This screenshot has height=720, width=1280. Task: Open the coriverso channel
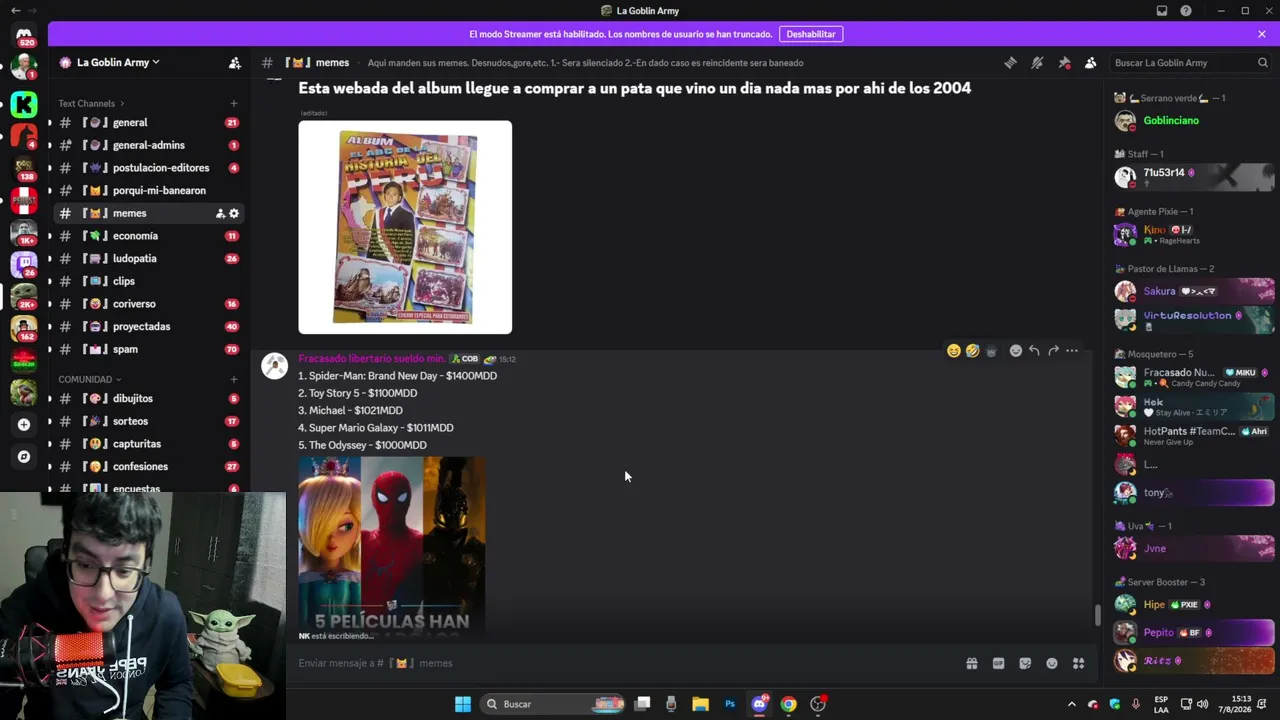[148, 304]
